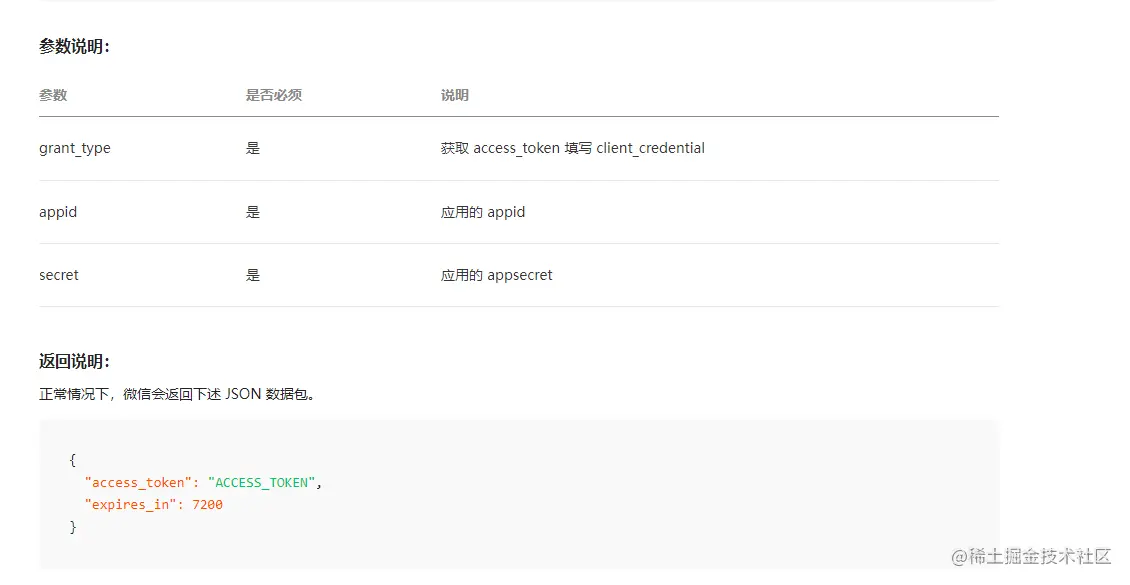The width and height of the screenshot is (1130, 585).
Task: Select the grant_type parameter cell
Action: [x=75, y=148]
